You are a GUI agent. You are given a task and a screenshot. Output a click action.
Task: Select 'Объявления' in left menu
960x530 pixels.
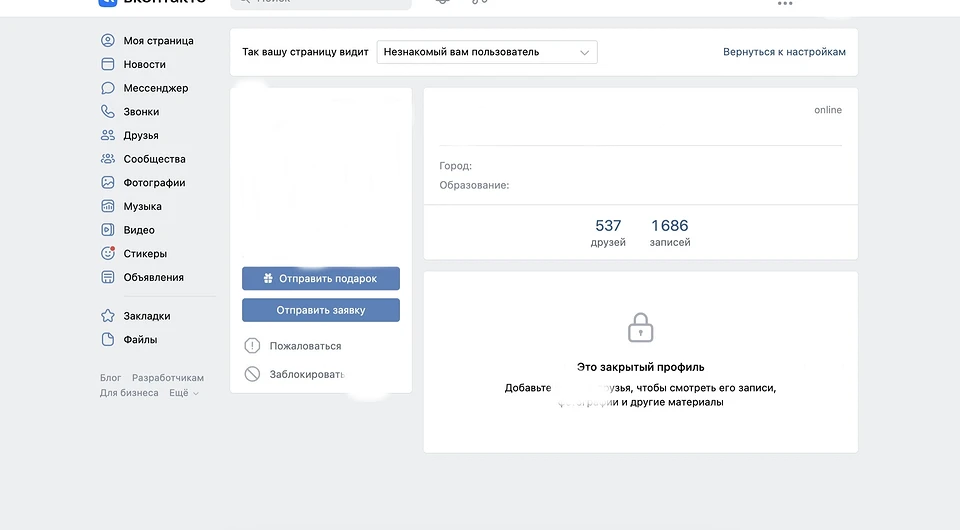coord(153,277)
